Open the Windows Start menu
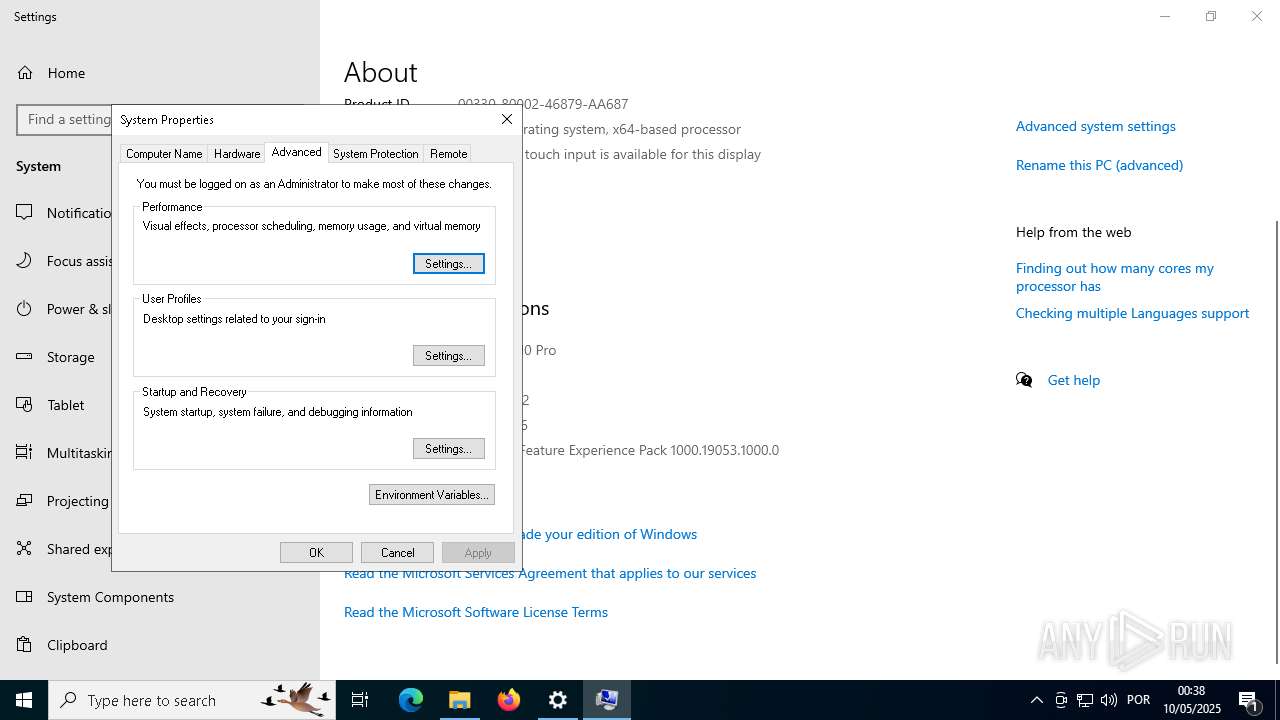 (24, 700)
